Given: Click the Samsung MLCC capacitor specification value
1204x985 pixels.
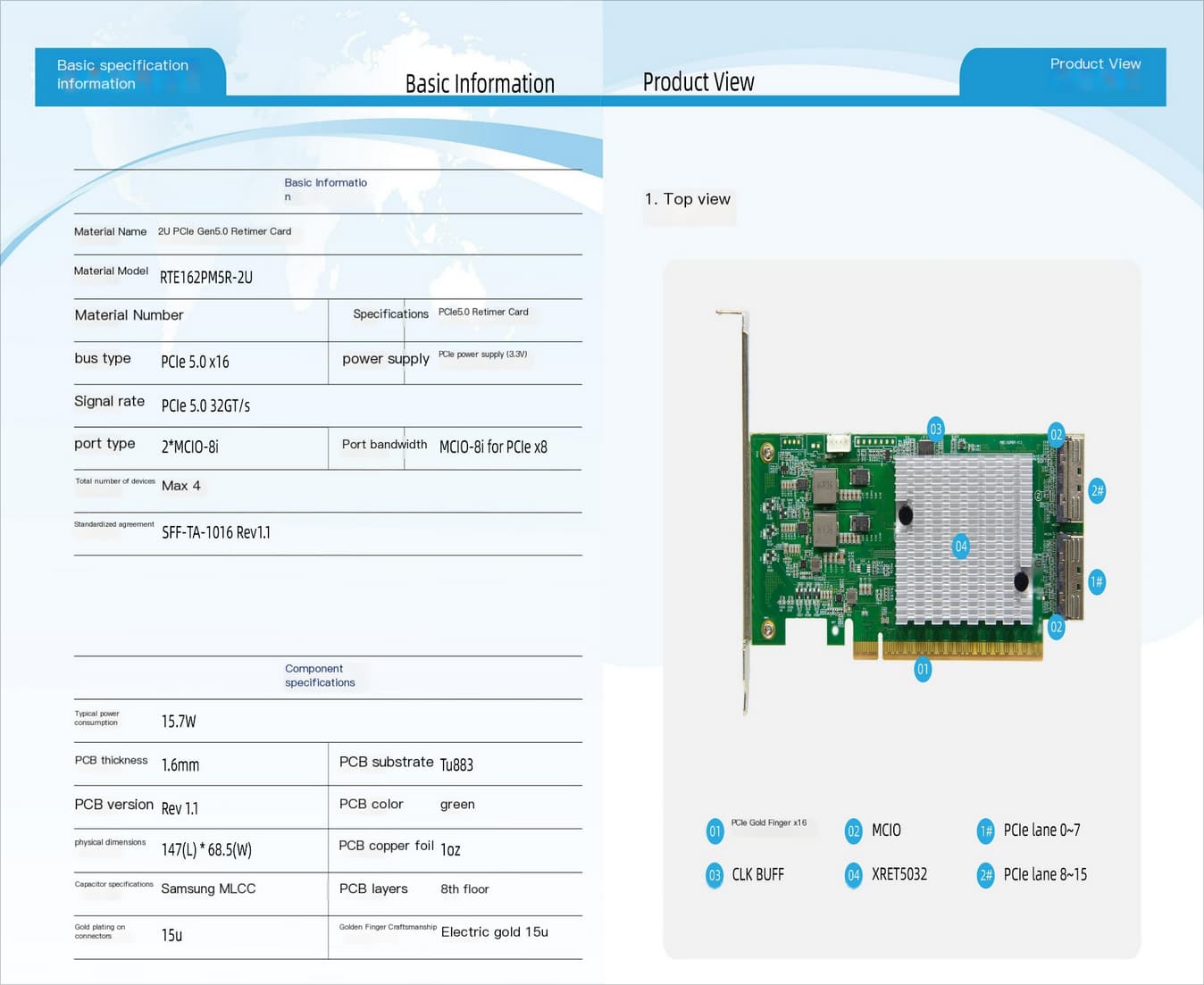Looking at the screenshot, I should (x=208, y=889).
